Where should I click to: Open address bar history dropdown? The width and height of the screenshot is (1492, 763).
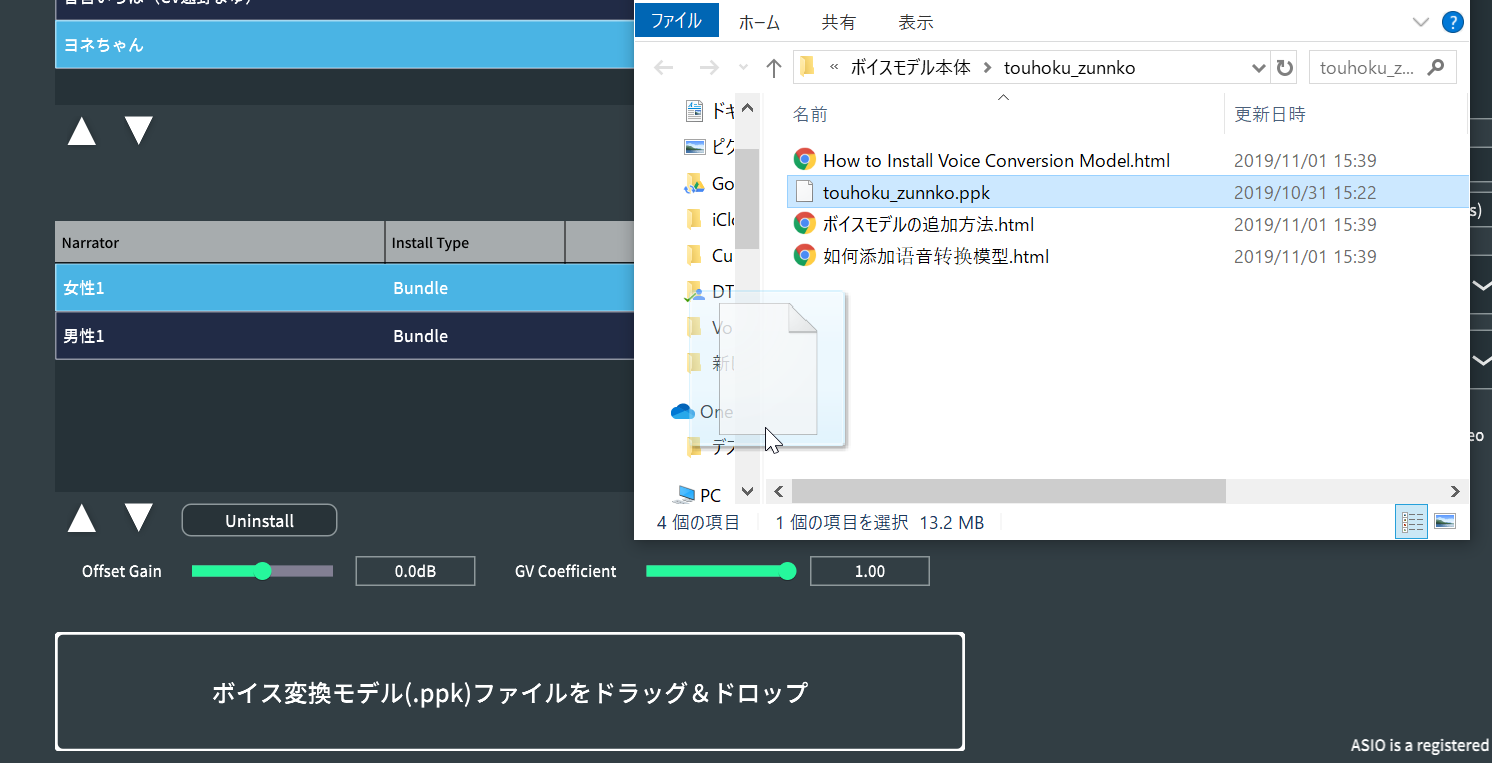[x=1259, y=68]
